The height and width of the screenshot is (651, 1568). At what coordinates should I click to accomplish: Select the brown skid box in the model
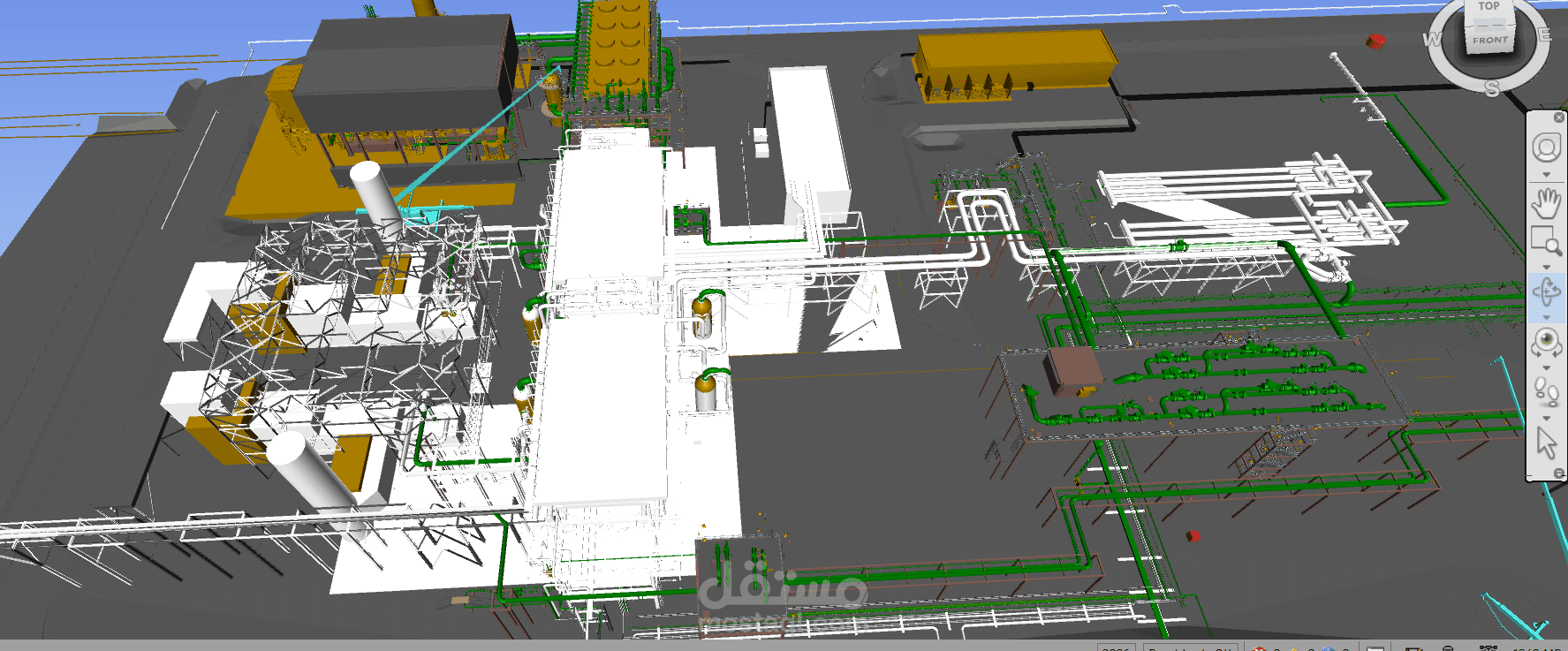click(1073, 370)
